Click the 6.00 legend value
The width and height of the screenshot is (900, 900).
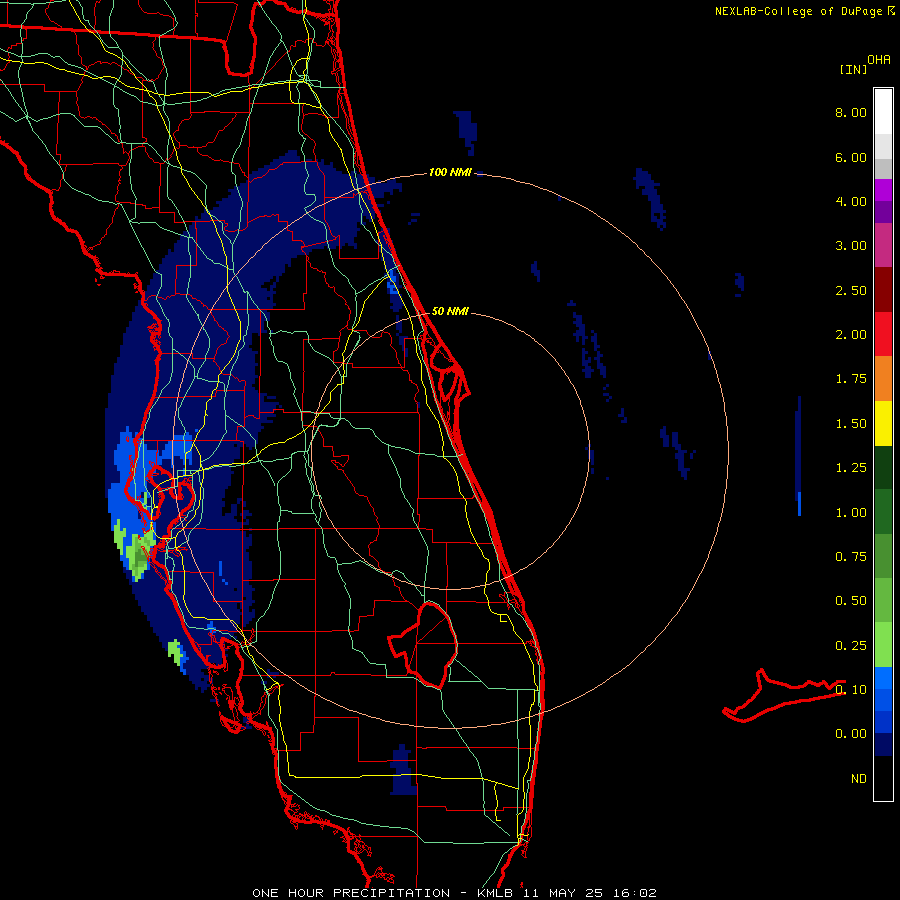tap(851, 157)
